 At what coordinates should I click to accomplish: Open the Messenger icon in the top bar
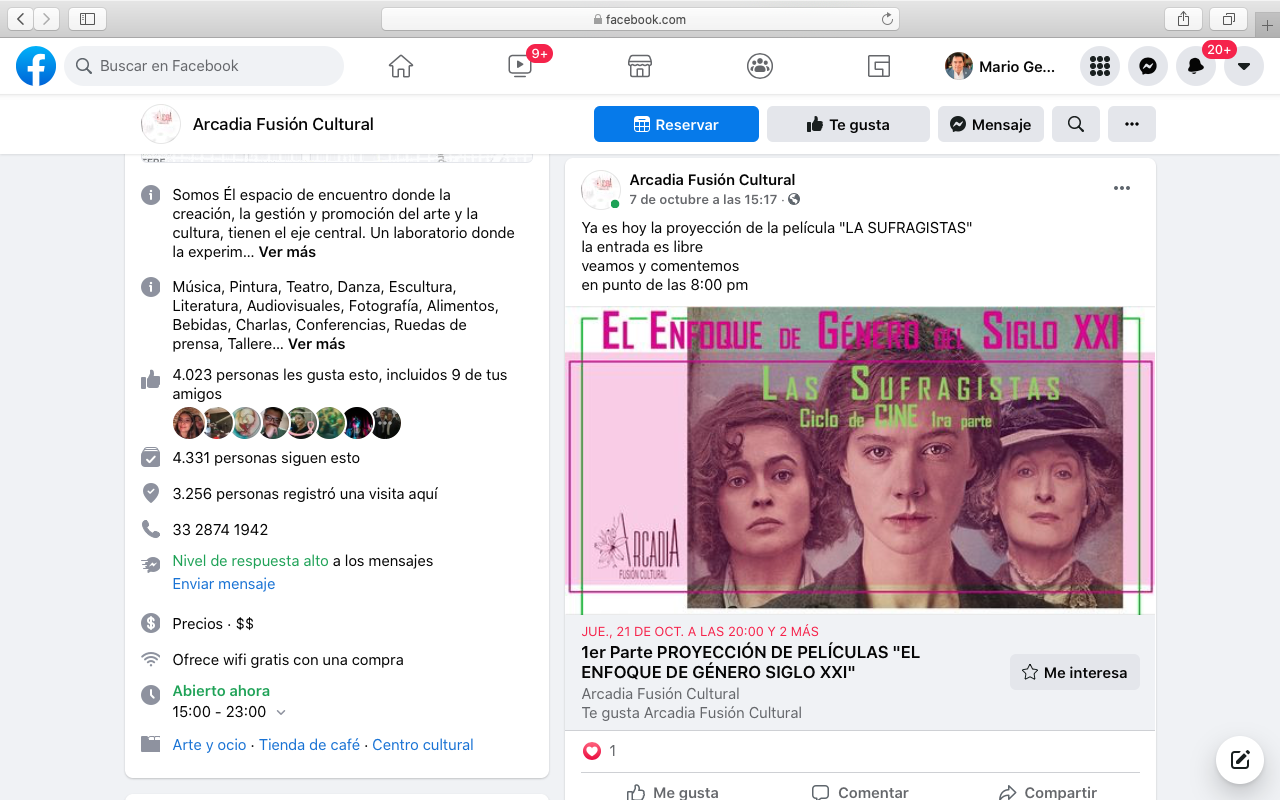pos(1148,66)
